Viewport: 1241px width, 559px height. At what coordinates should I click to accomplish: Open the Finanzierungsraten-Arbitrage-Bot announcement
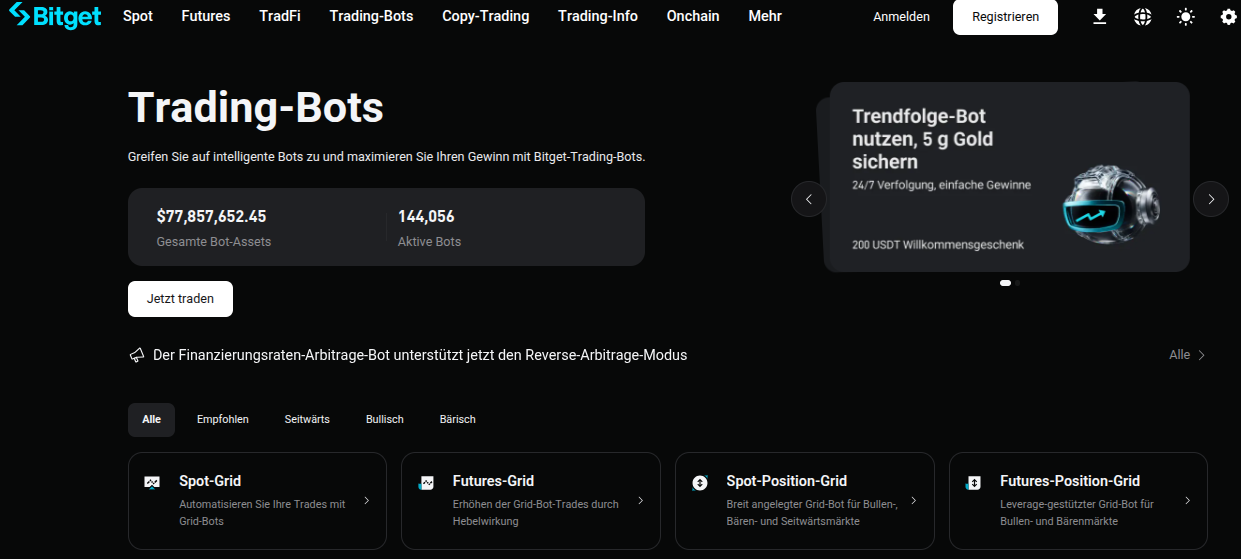420,355
